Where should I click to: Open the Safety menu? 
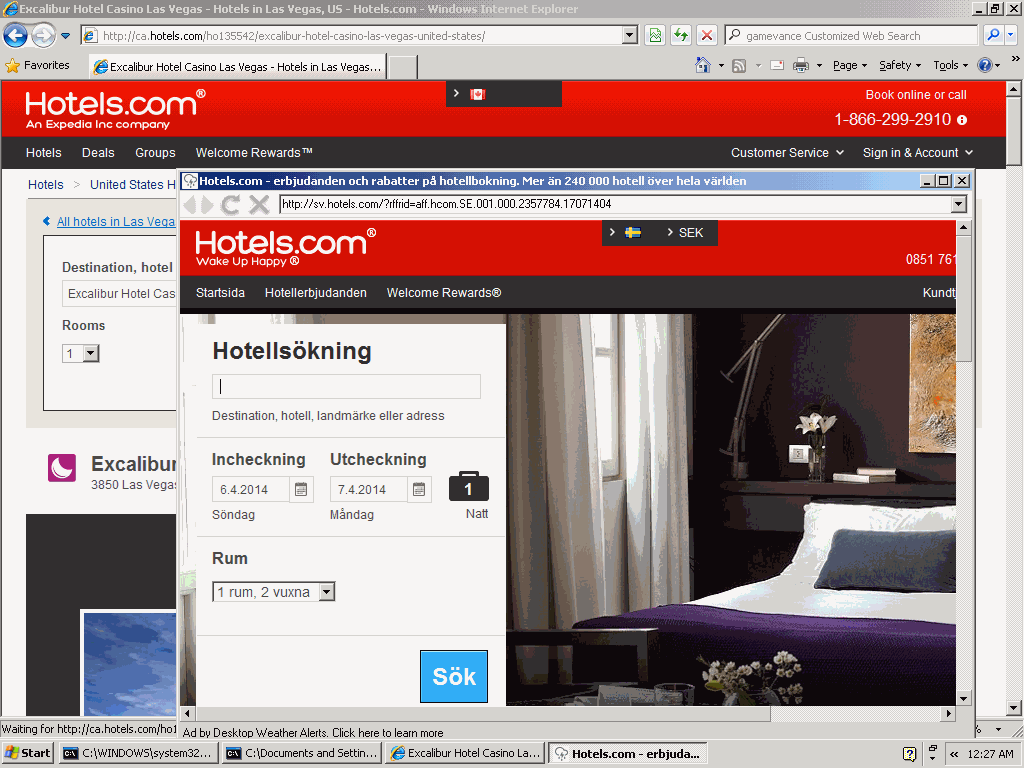pos(900,65)
